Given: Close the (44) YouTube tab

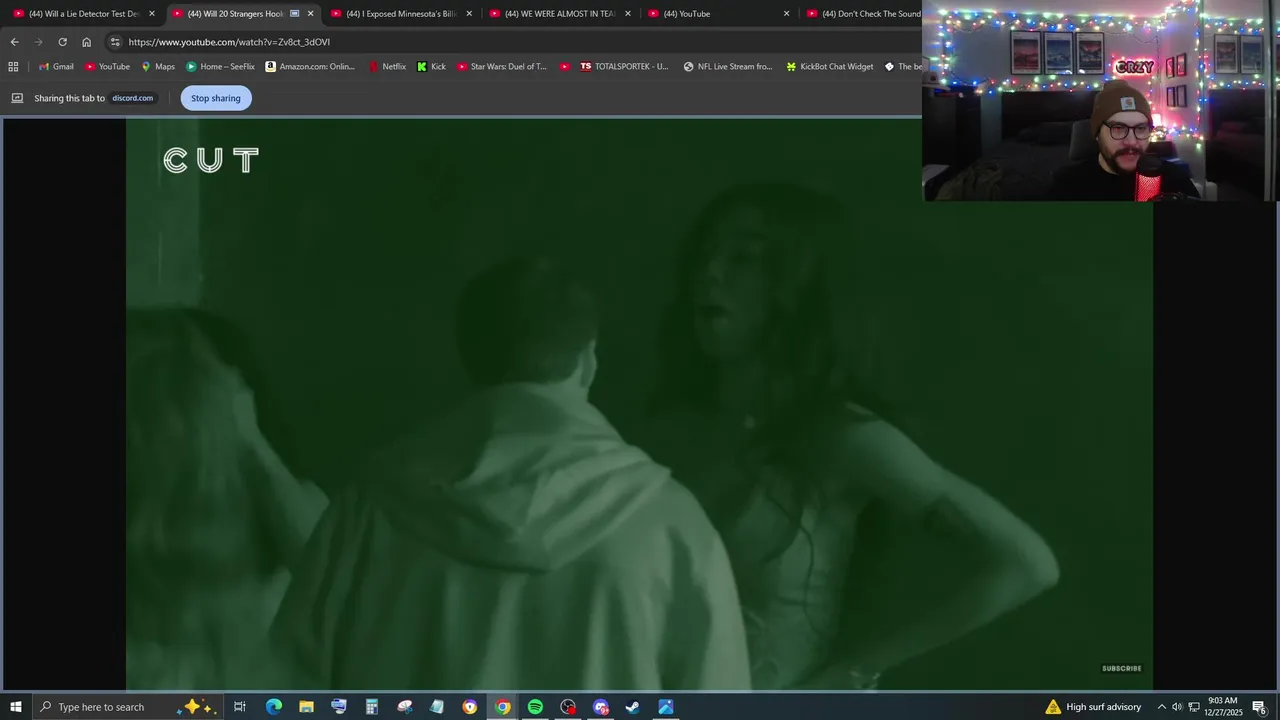Looking at the screenshot, I should point(787,14).
